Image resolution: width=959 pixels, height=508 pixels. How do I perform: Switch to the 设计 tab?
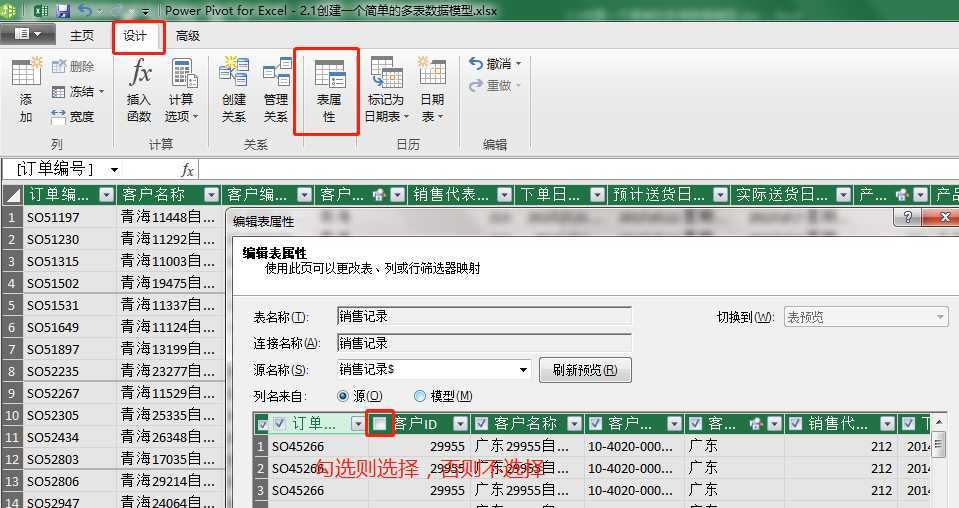135,35
